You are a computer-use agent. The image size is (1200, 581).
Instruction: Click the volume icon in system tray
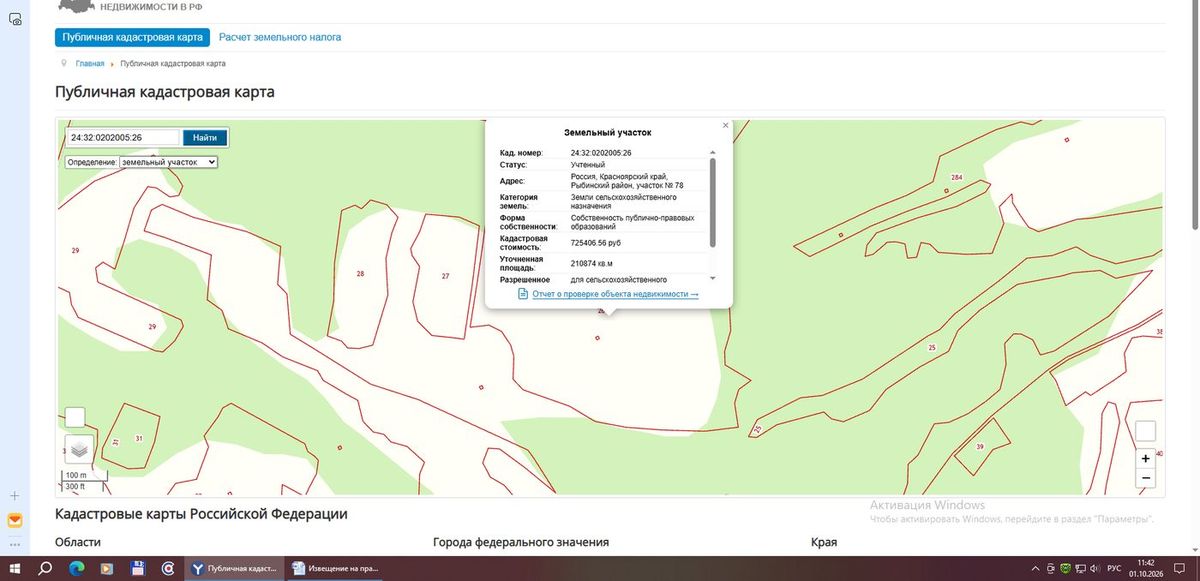(x=1096, y=568)
